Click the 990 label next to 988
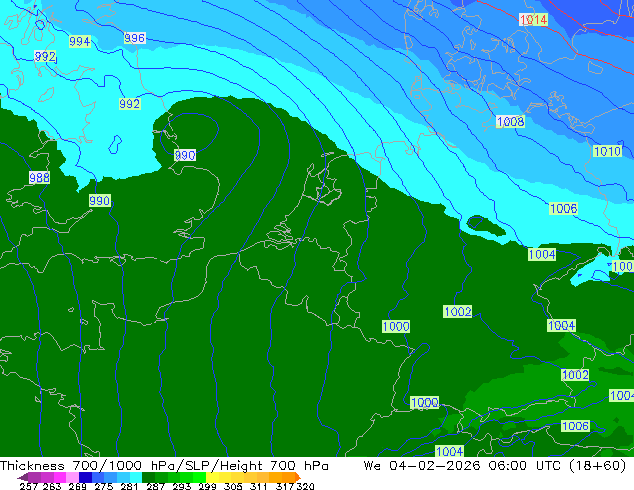Screen dimensions: 634x490 coord(99,201)
